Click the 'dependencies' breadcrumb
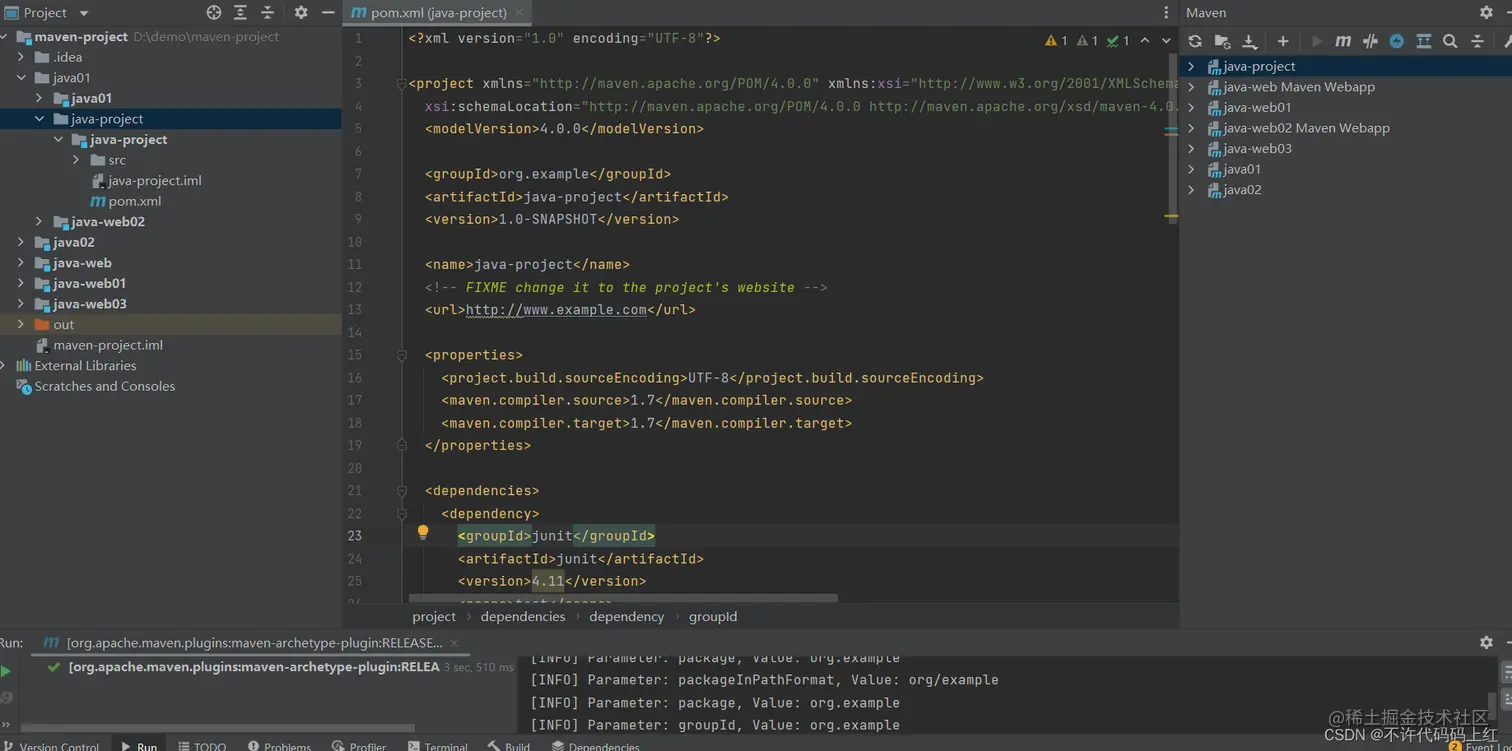The image size is (1512, 751). point(523,617)
